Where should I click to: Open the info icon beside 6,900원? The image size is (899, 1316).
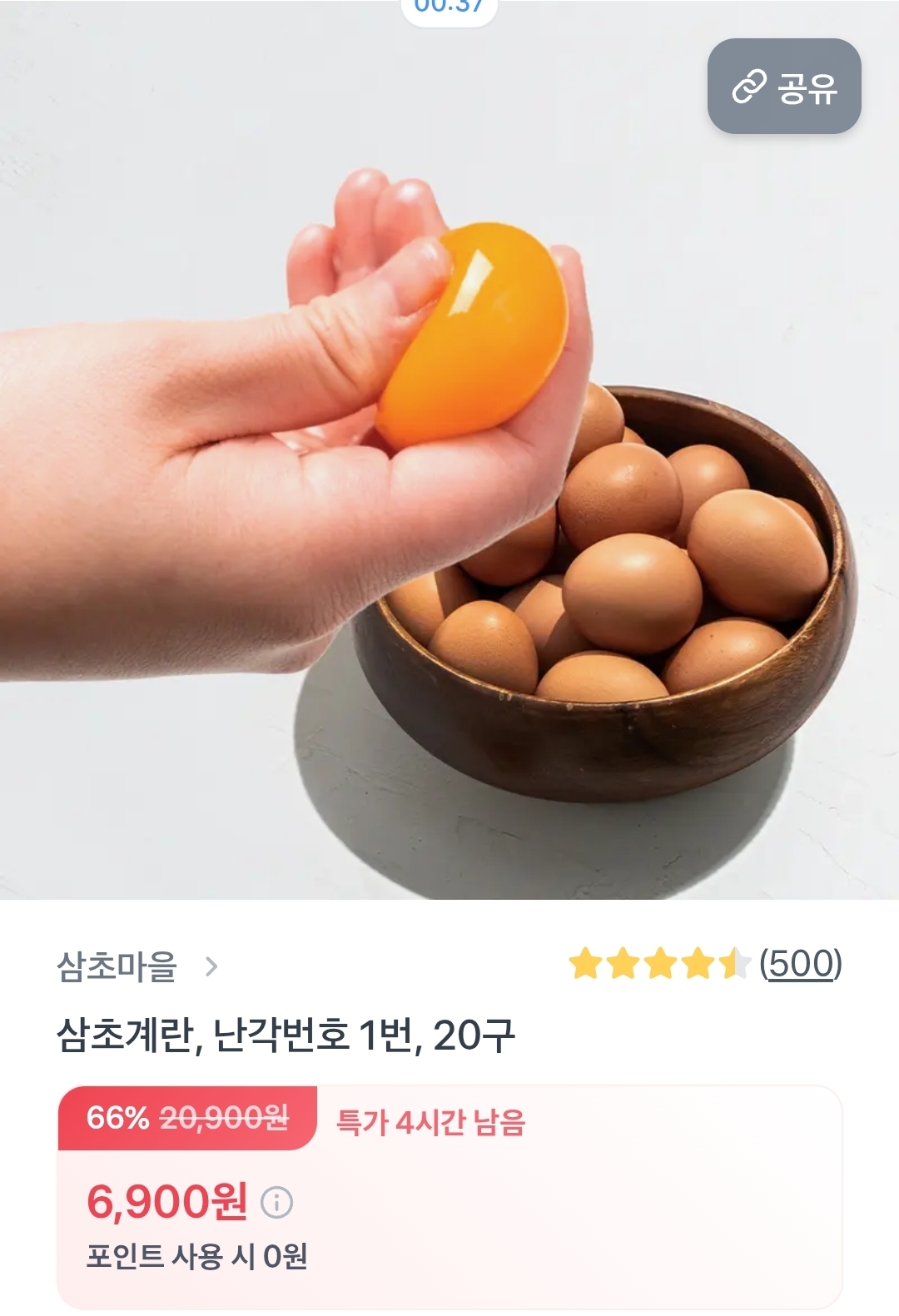[x=277, y=1202]
